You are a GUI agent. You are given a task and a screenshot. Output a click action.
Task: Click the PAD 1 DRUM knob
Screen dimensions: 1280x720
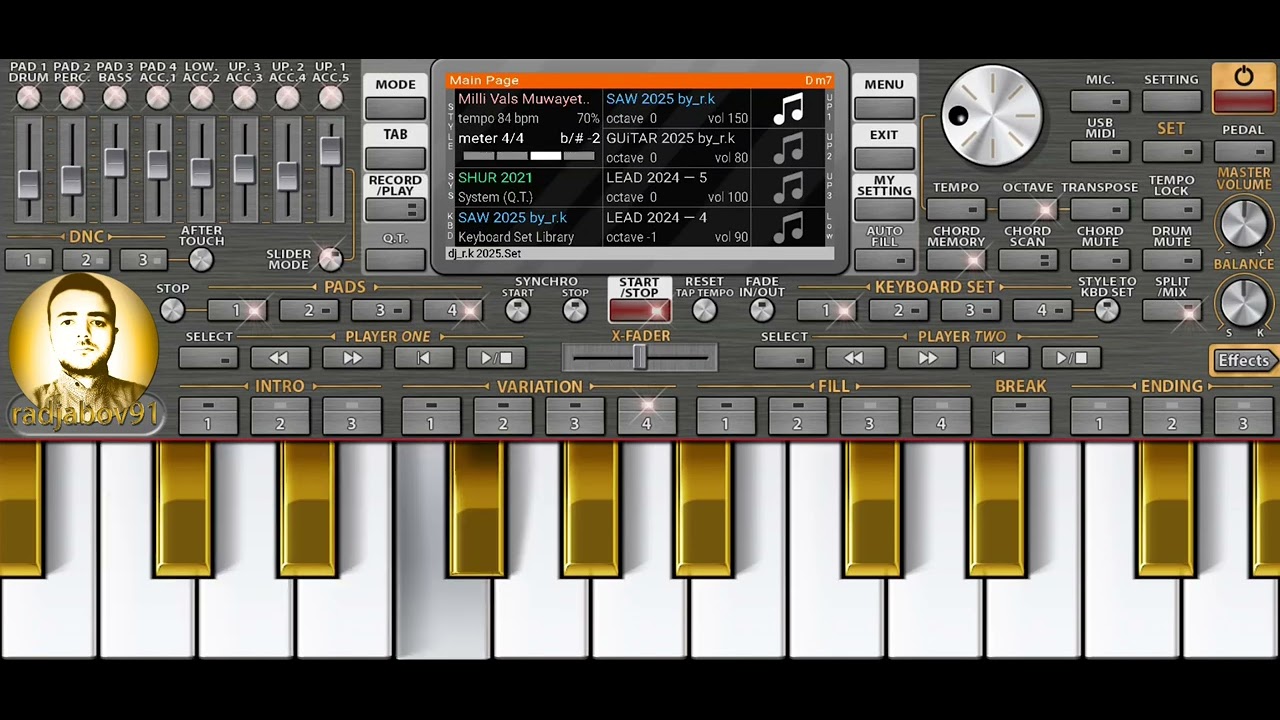[28, 97]
